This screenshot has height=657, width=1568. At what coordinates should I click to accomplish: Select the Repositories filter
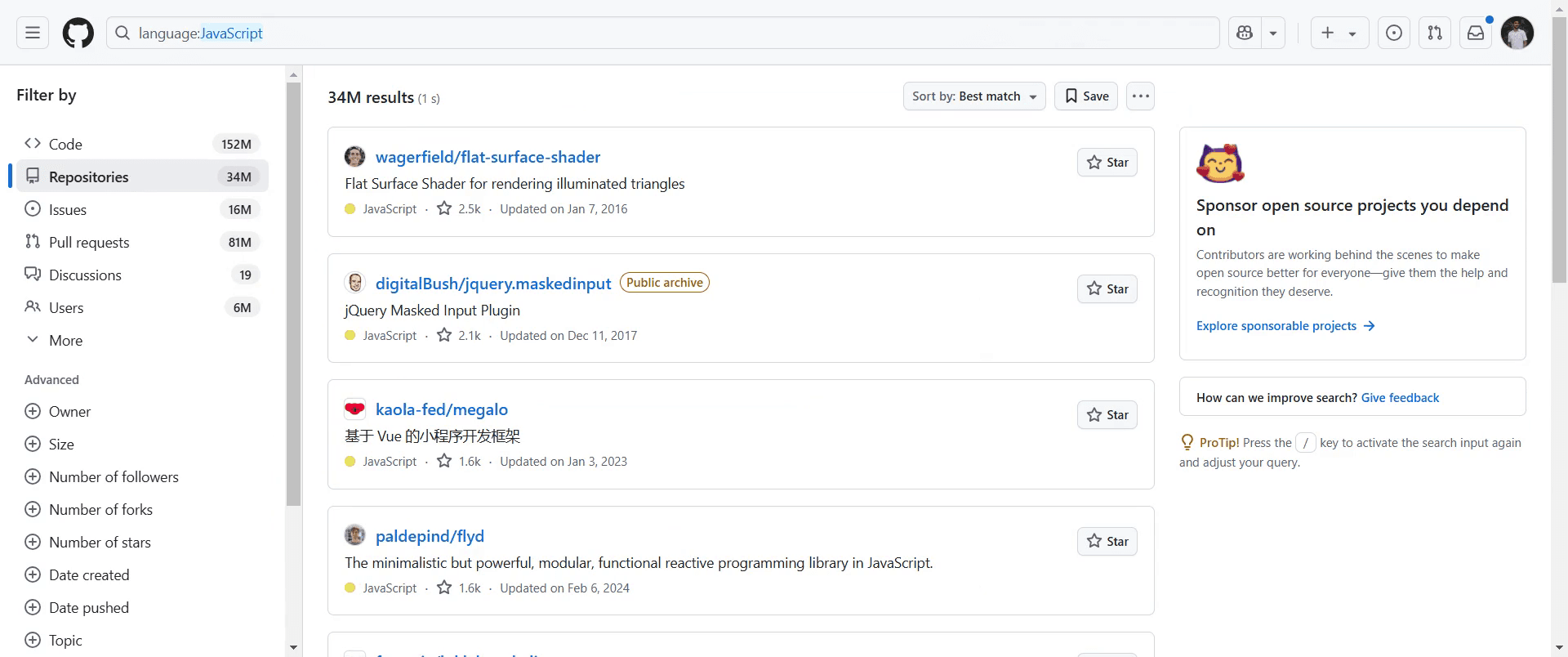(142, 177)
